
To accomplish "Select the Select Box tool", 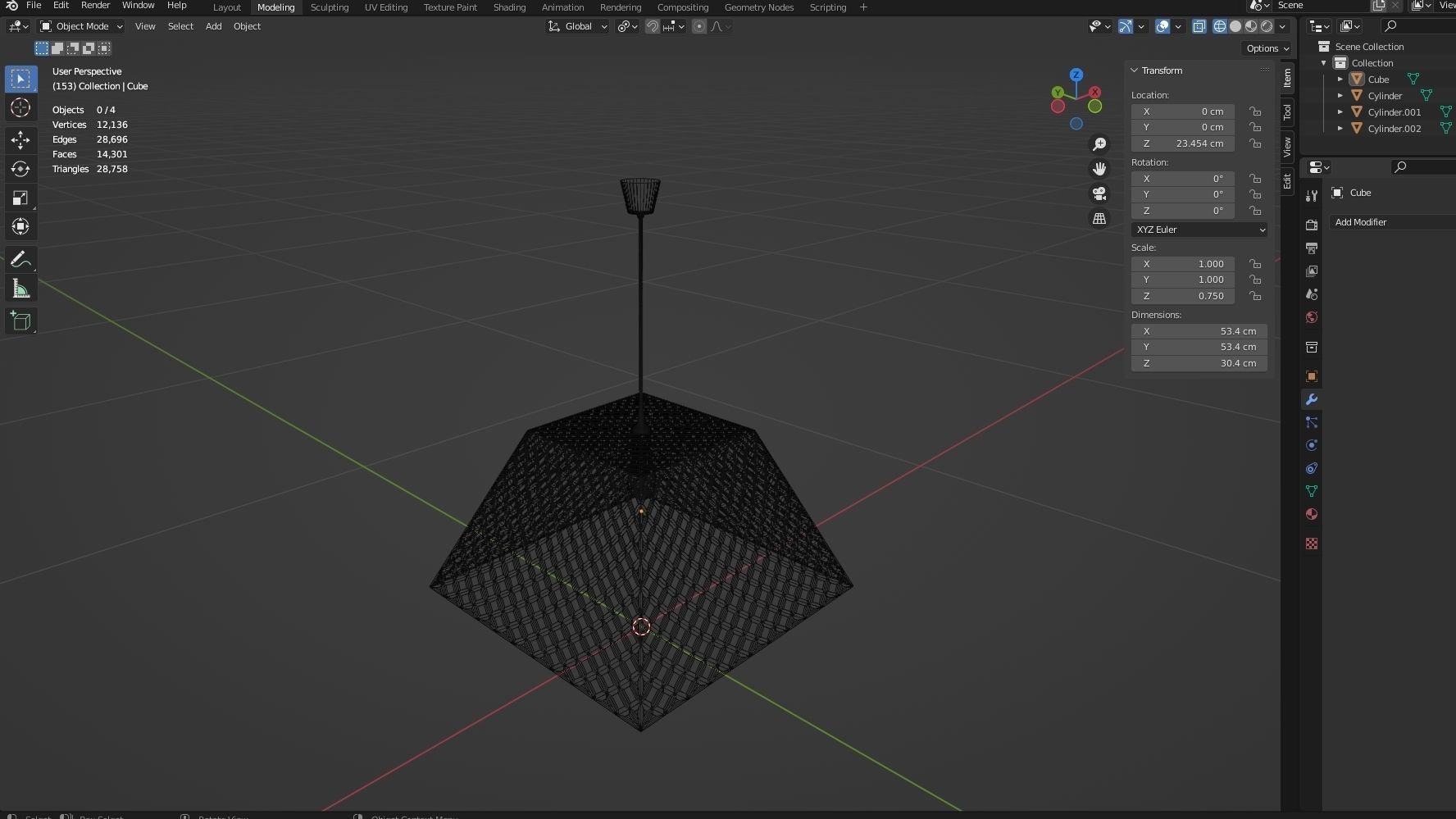I will (20, 79).
